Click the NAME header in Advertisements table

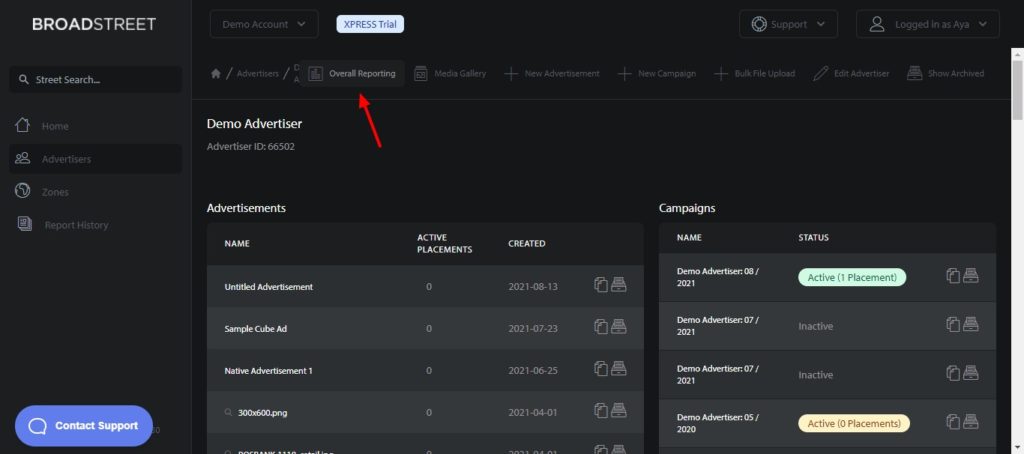pyautogui.click(x=237, y=244)
